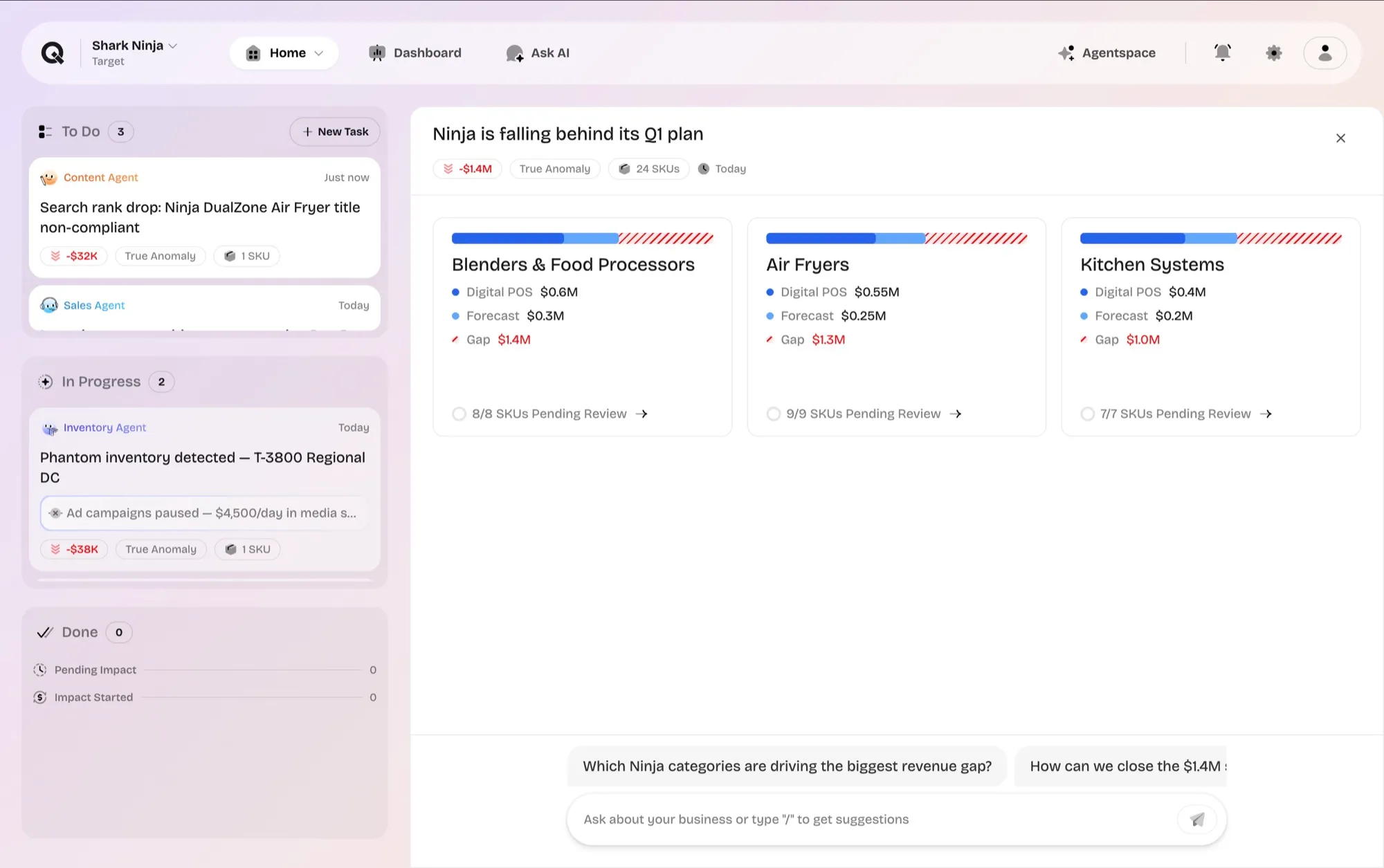The width and height of the screenshot is (1384, 868).
Task: Click the Pending Impact clock icon
Action: [x=40, y=670]
